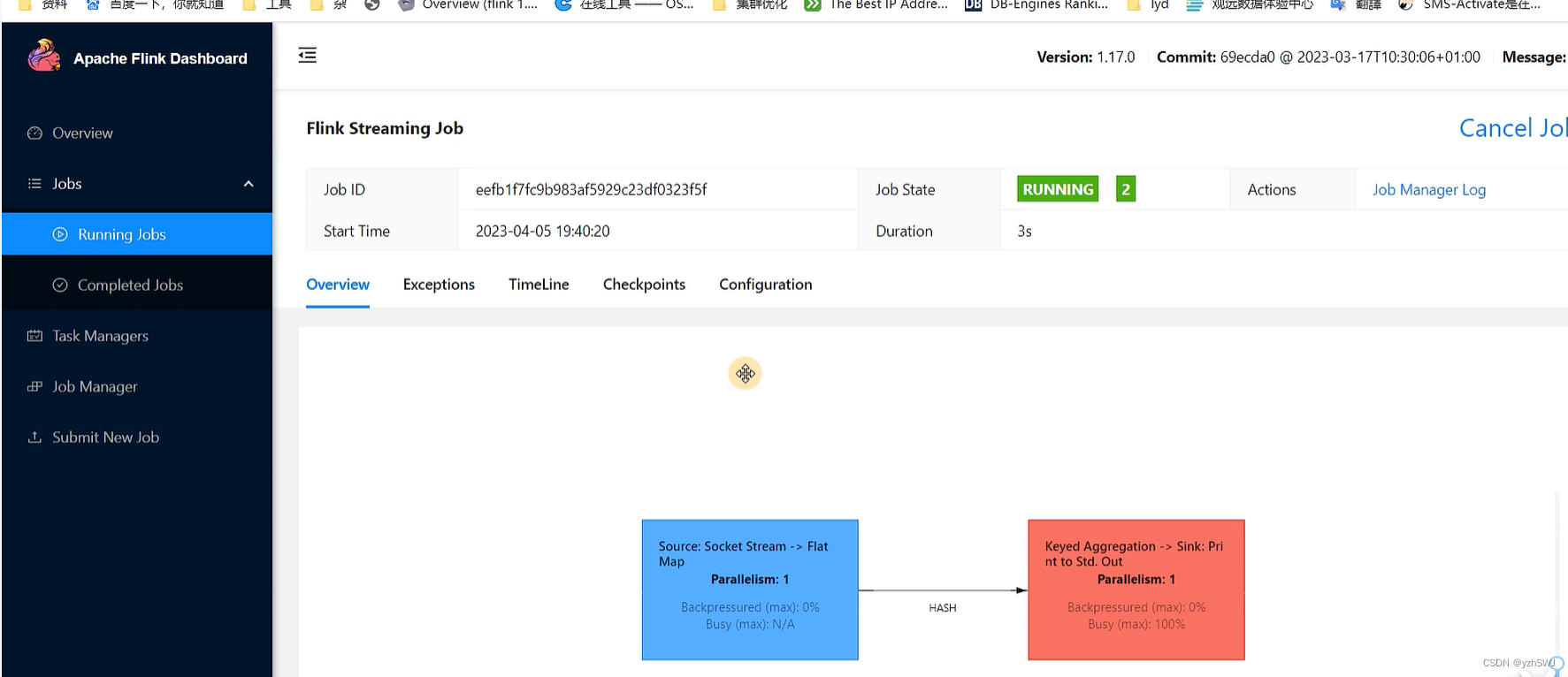Open the Jobs sidebar section
Screen dimensions: 1568x677
137,184
